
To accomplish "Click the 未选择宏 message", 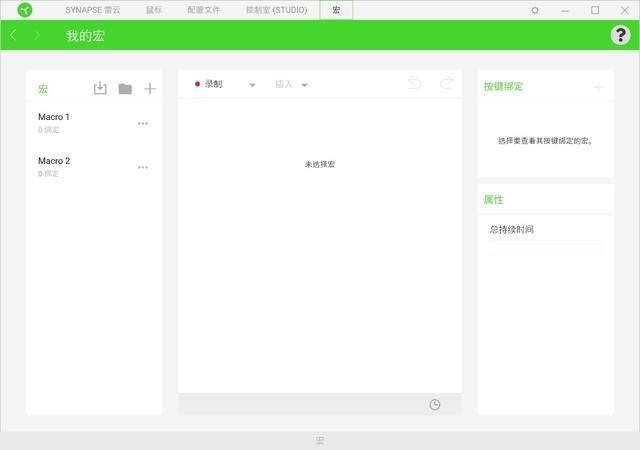I will [320, 164].
